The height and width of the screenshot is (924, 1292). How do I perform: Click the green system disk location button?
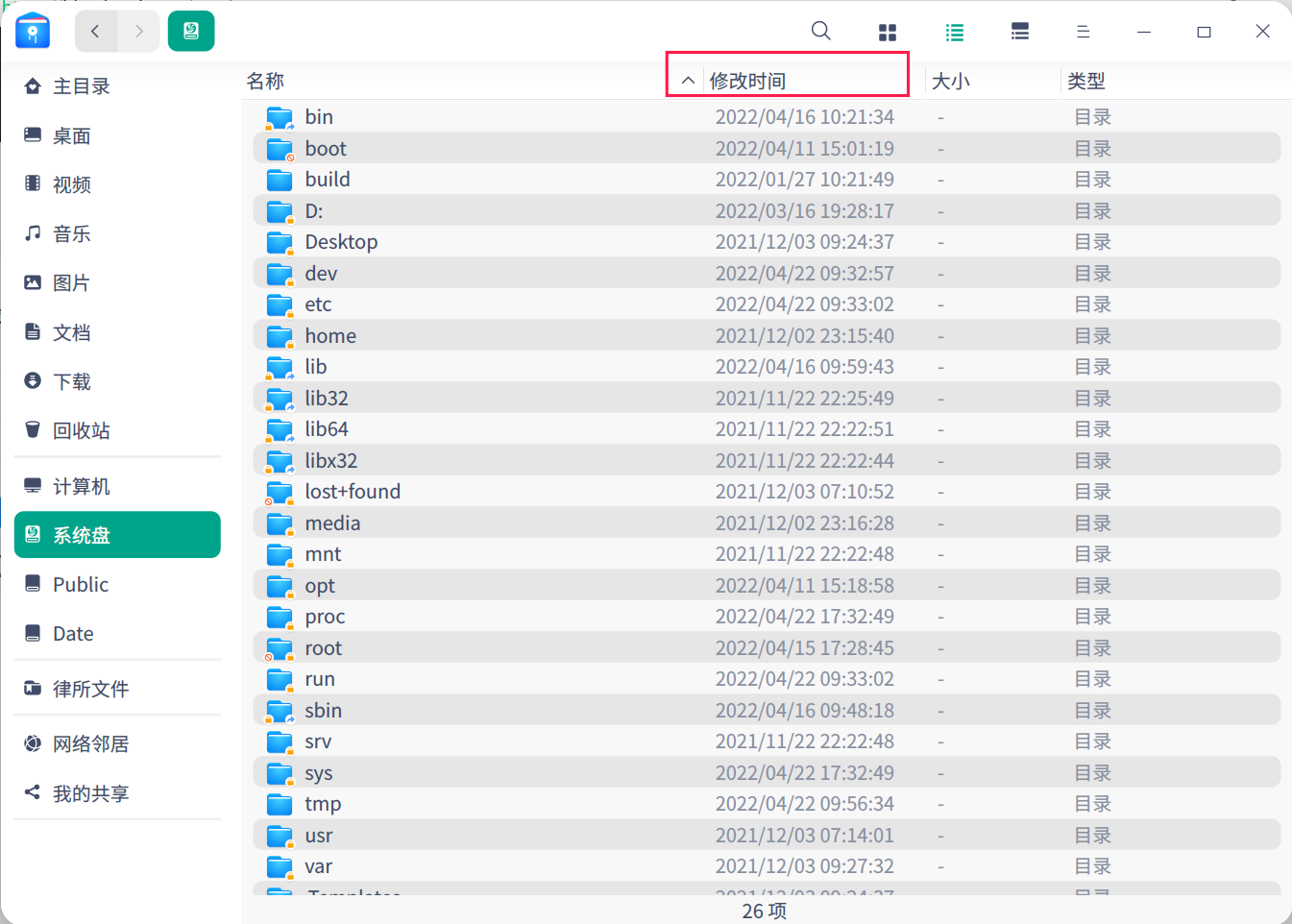(191, 32)
